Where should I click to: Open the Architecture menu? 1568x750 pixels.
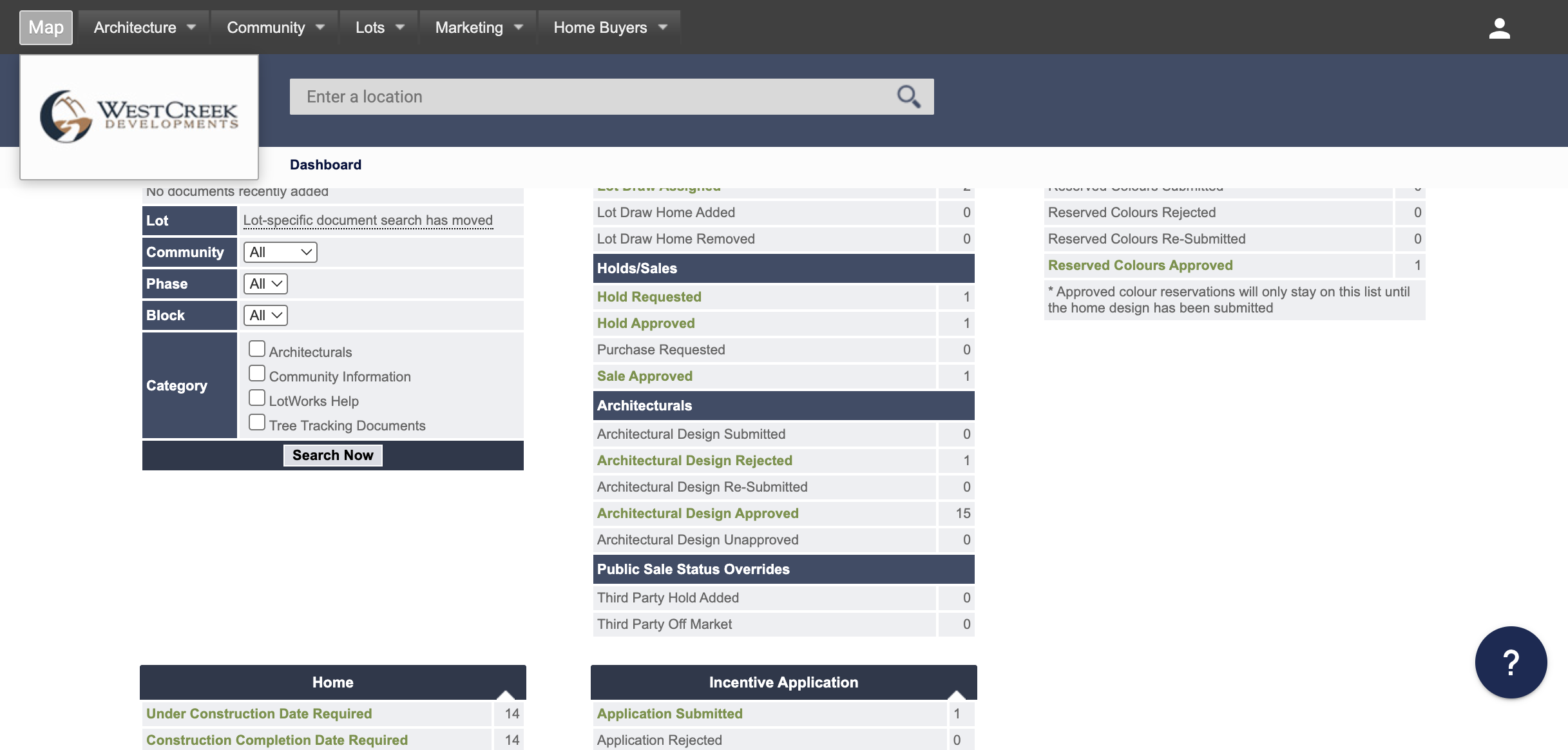pyautogui.click(x=144, y=28)
